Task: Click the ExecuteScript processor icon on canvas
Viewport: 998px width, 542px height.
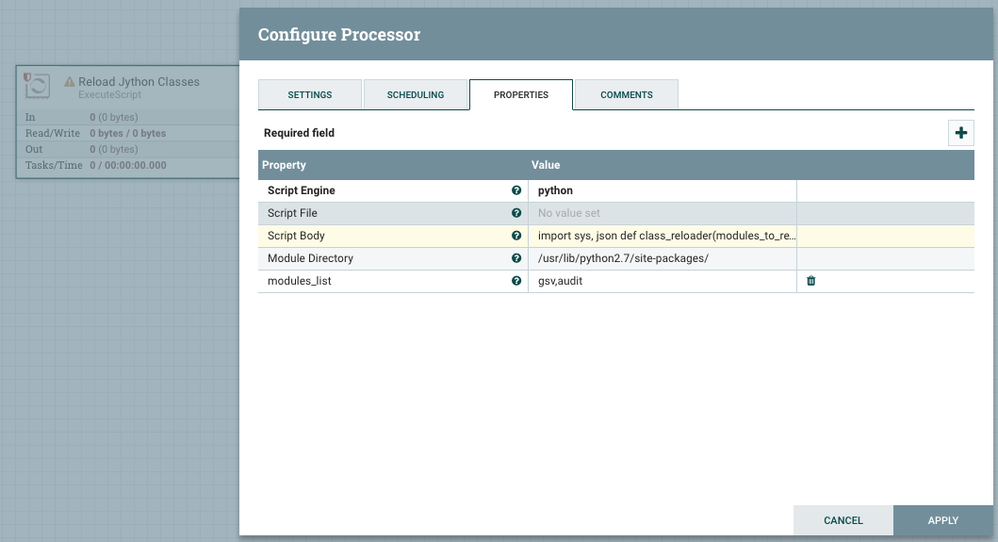Action: coord(36,85)
